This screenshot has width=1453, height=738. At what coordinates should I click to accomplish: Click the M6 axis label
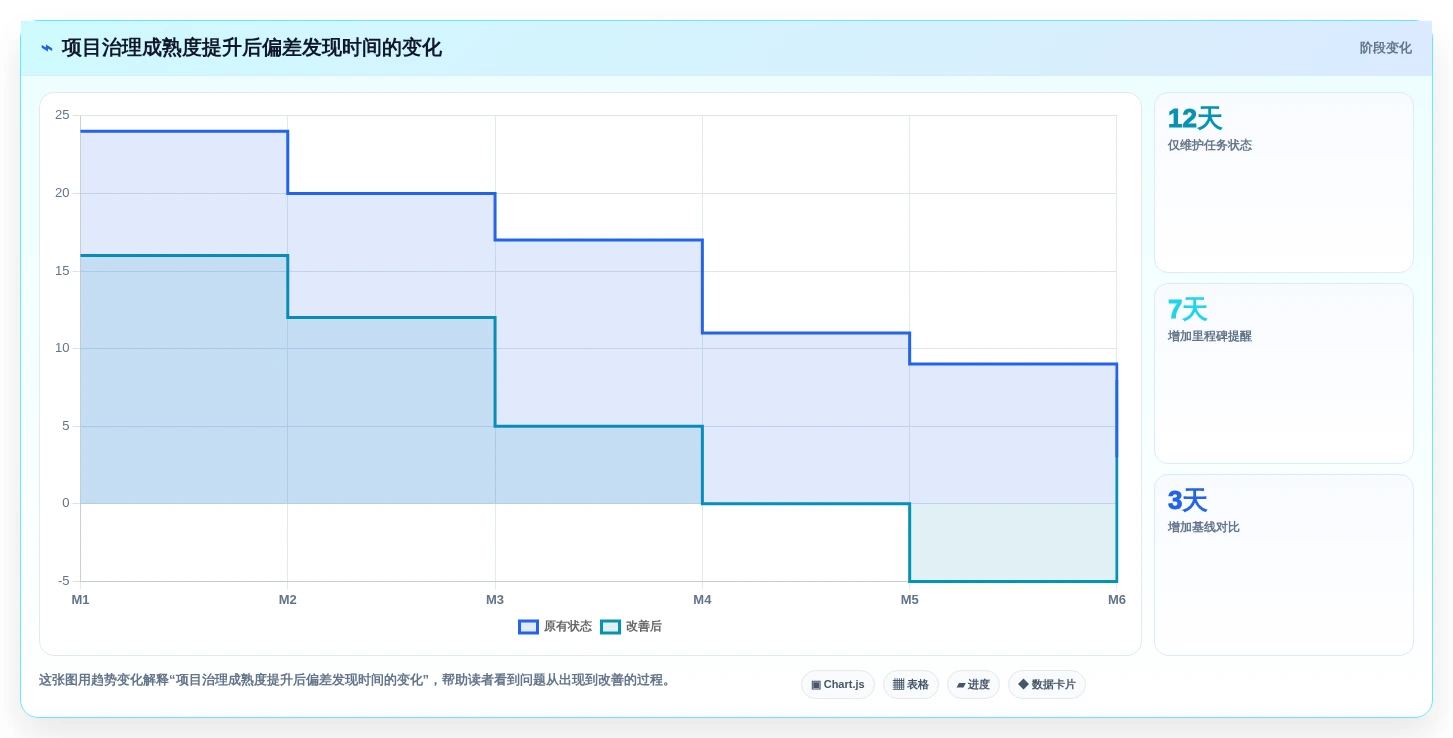coord(1117,600)
